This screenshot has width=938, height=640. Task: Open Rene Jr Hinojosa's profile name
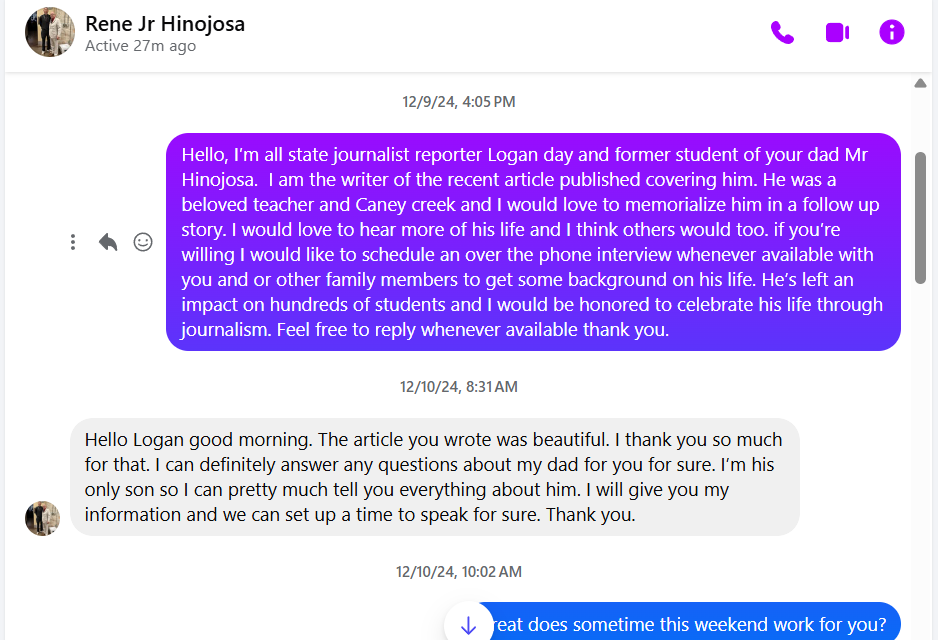(x=165, y=24)
